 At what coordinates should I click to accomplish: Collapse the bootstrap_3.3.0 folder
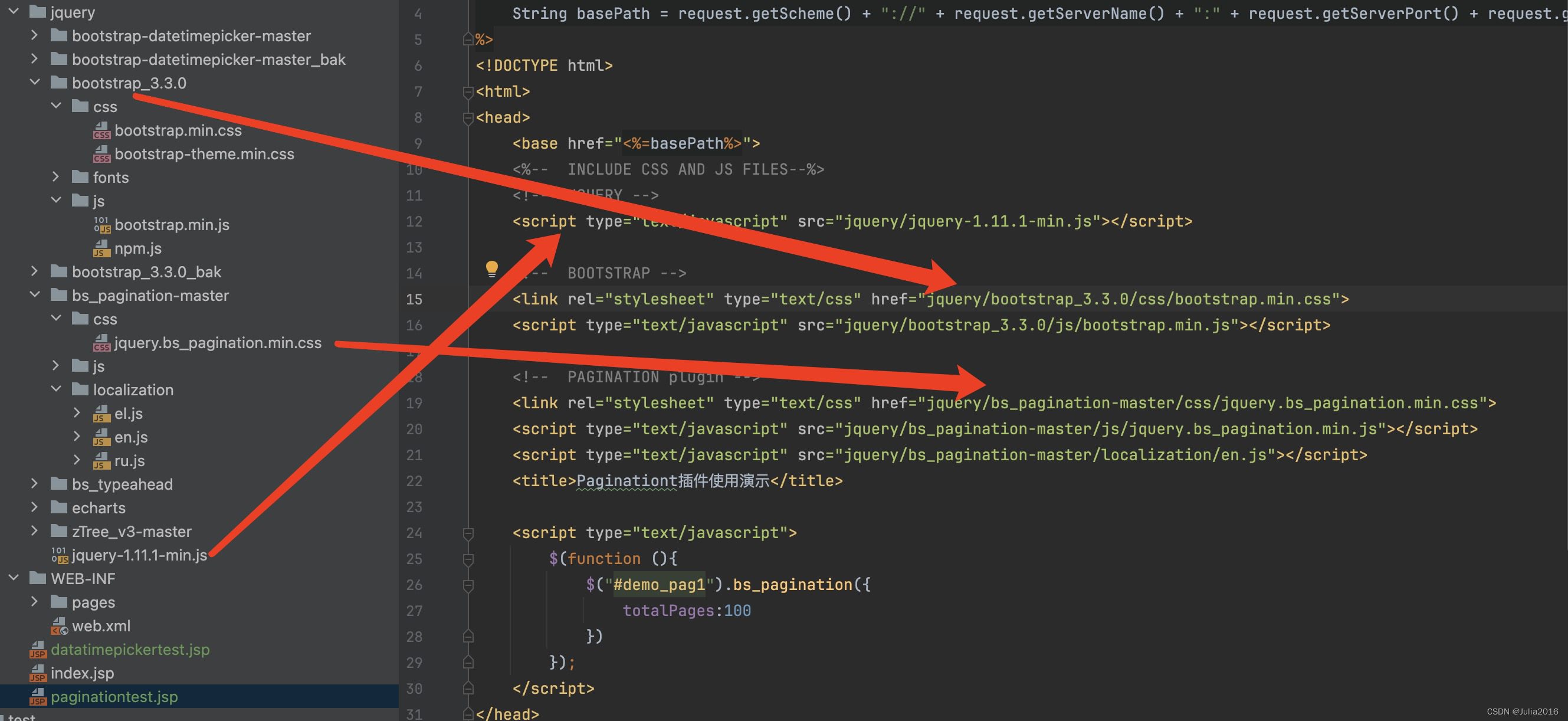click(x=35, y=81)
